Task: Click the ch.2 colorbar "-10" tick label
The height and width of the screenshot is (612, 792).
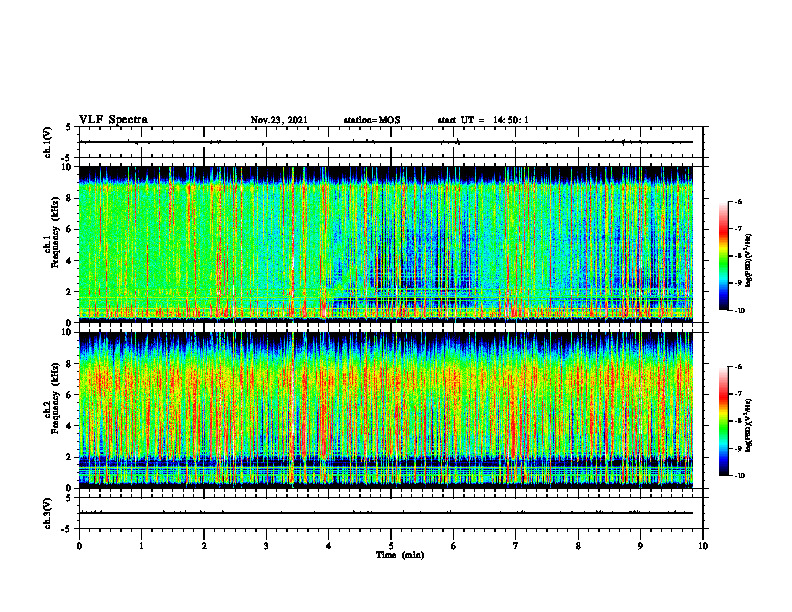Action: pyautogui.click(x=740, y=476)
